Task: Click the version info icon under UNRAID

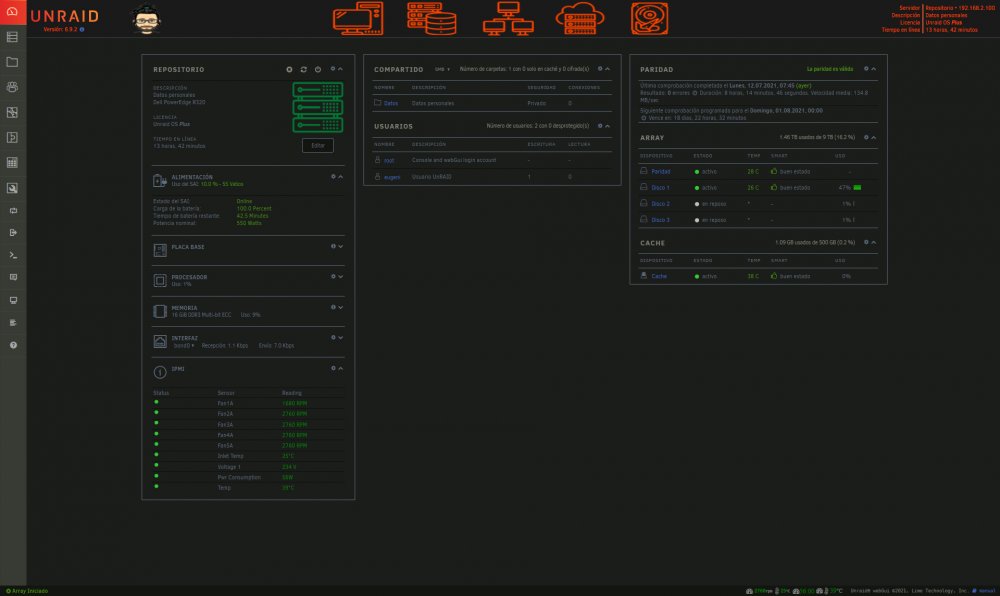Action: point(82,29)
